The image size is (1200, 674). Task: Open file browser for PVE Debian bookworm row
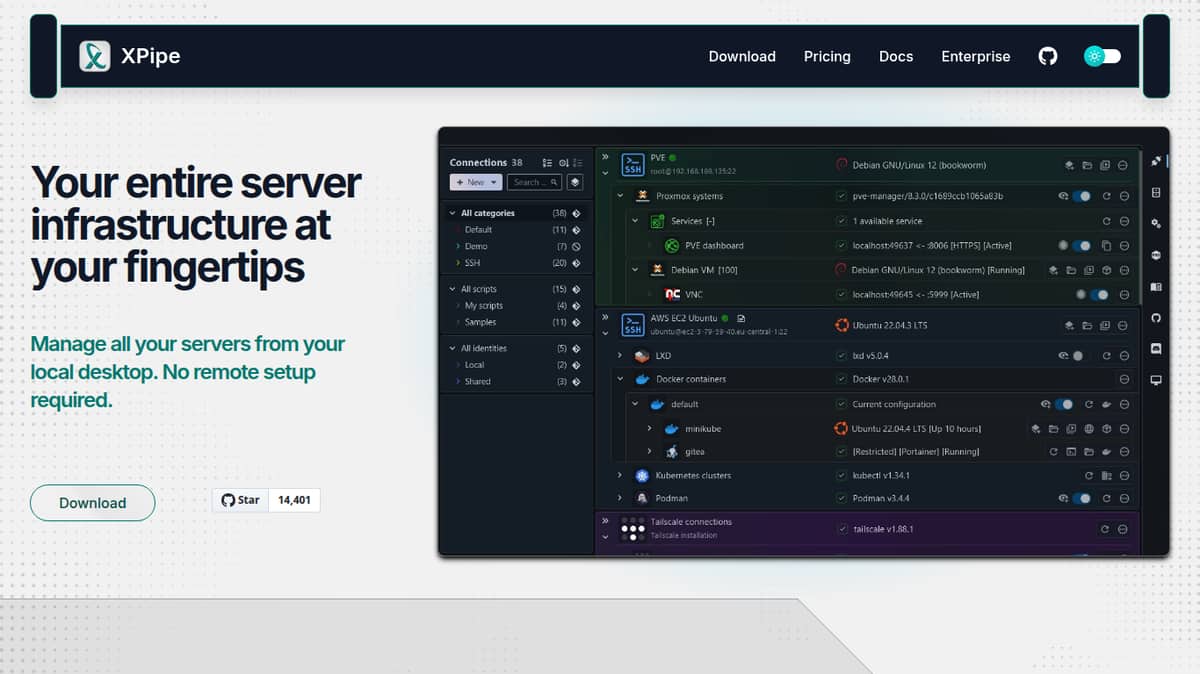tap(1087, 165)
